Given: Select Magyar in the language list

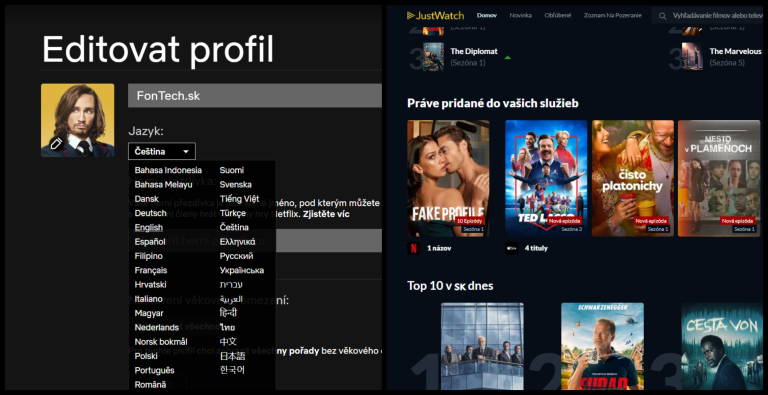Looking at the screenshot, I should (149, 313).
